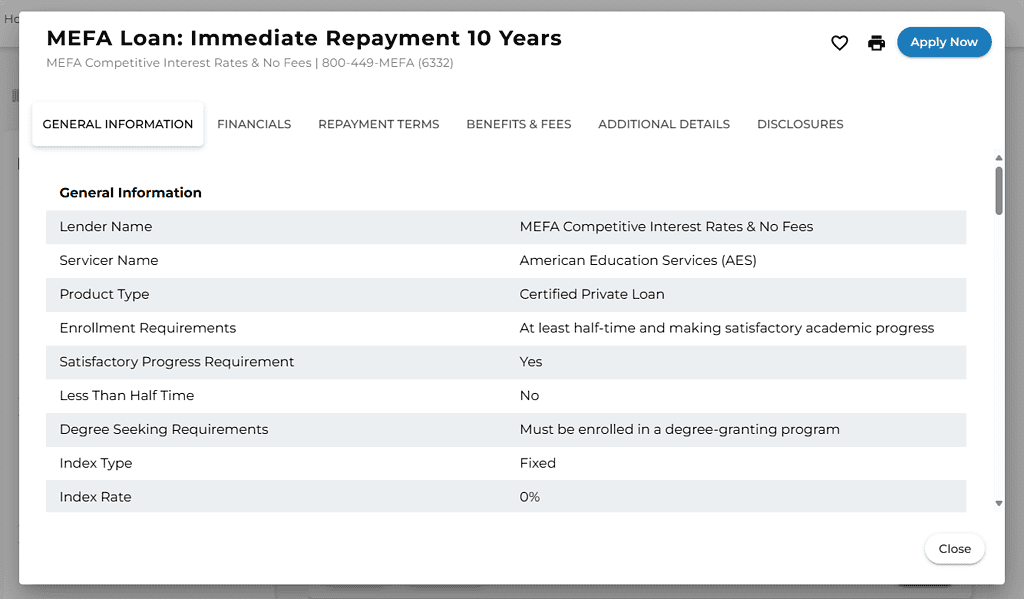Favorite this loan with the heart icon
The height and width of the screenshot is (599, 1024).
pos(840,43)
